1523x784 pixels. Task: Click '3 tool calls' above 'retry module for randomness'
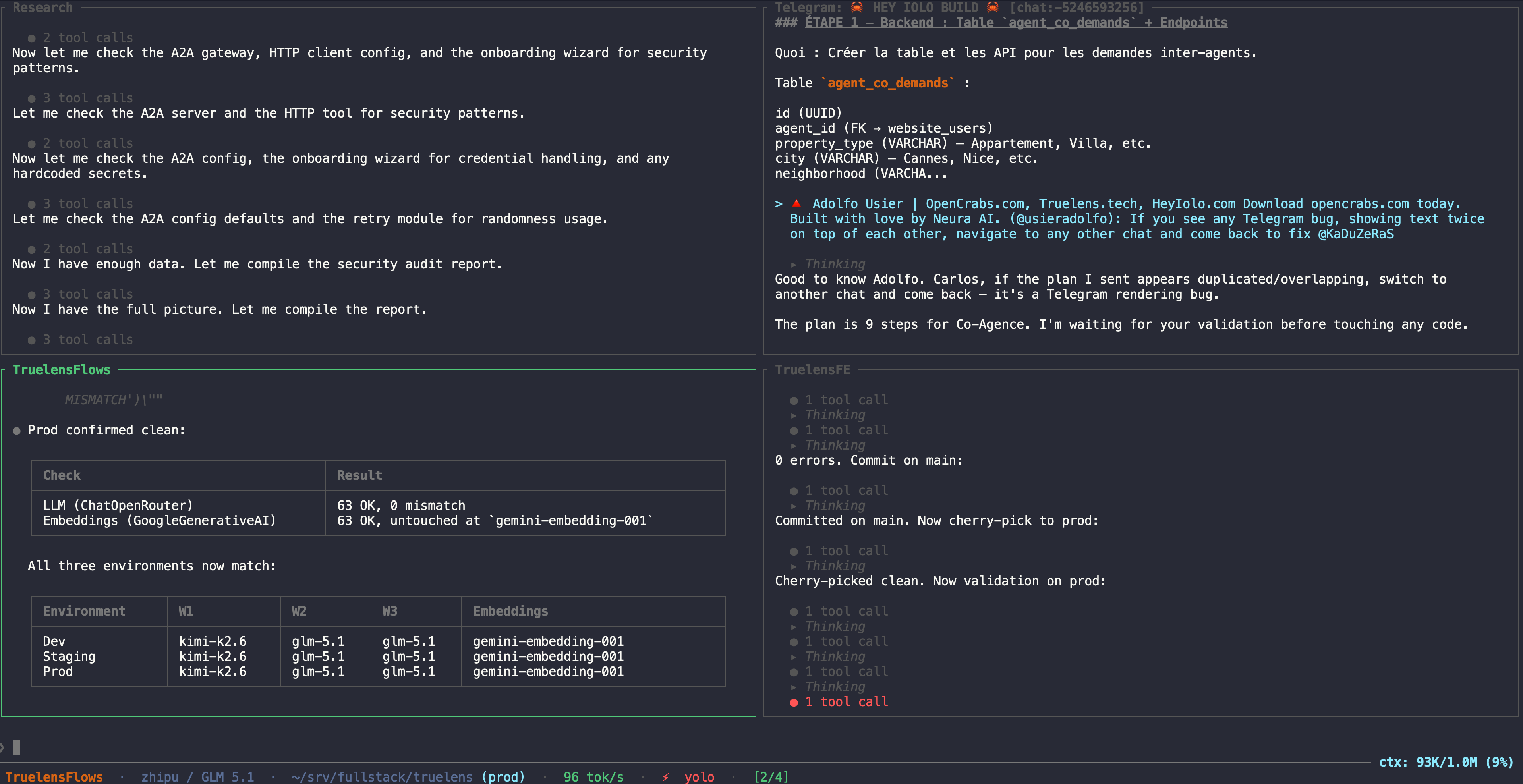pyautogui.click(x=87, y=203)
